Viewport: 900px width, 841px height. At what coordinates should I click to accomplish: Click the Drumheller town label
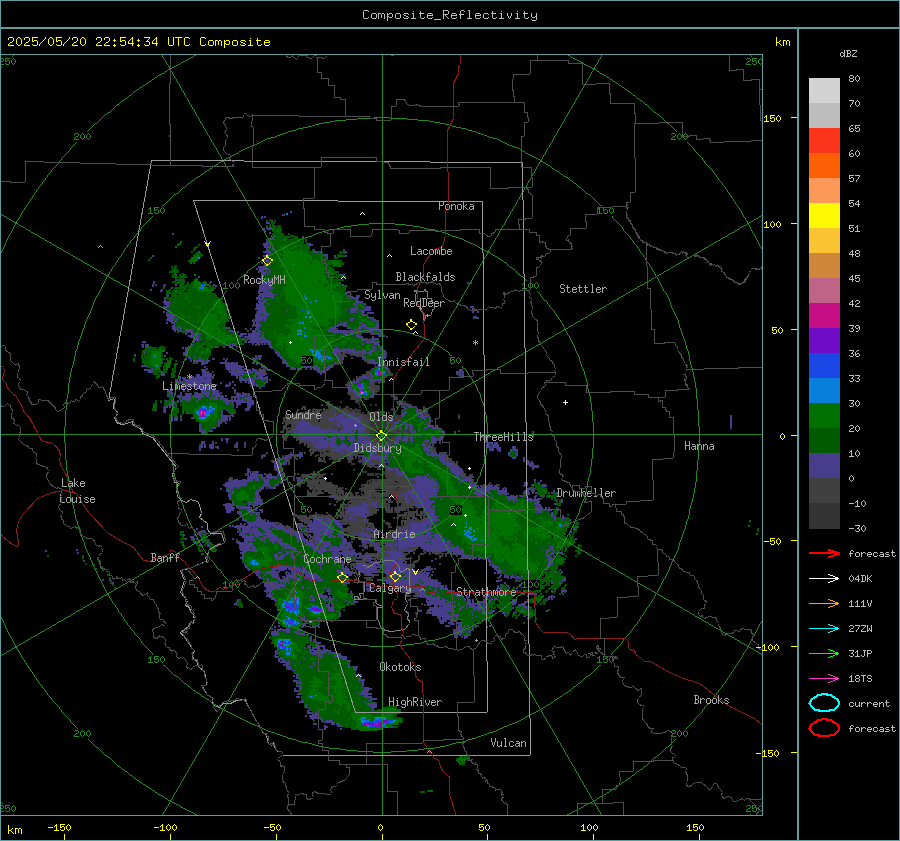[x=586, y=493]
